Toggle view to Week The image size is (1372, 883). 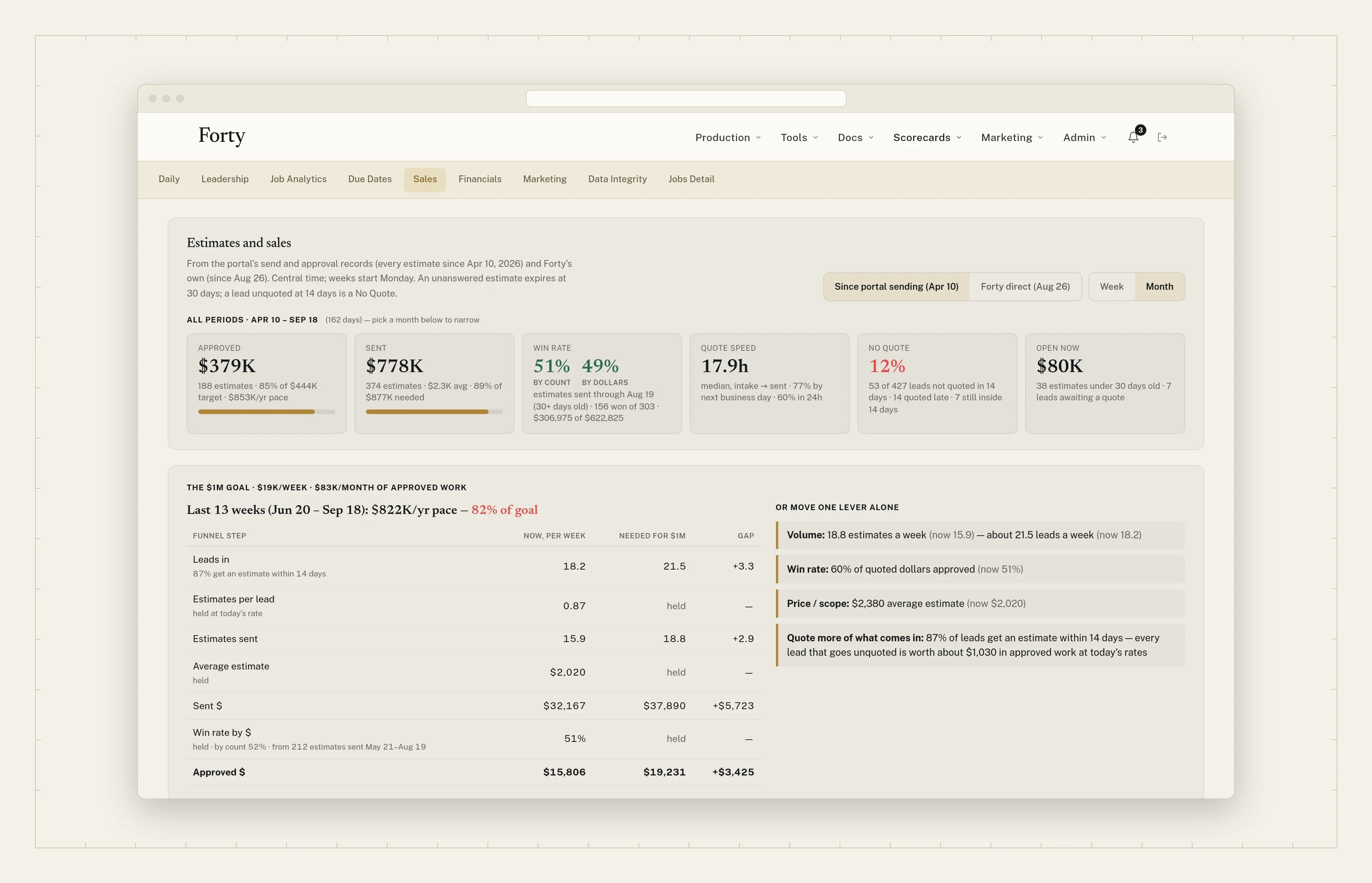point(1111,287)
